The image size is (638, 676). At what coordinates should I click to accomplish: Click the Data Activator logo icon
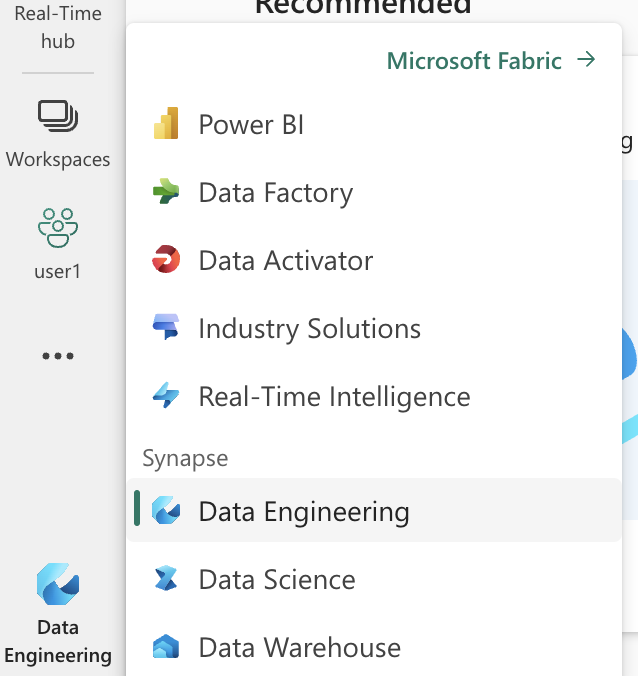(x=166, y=259)
